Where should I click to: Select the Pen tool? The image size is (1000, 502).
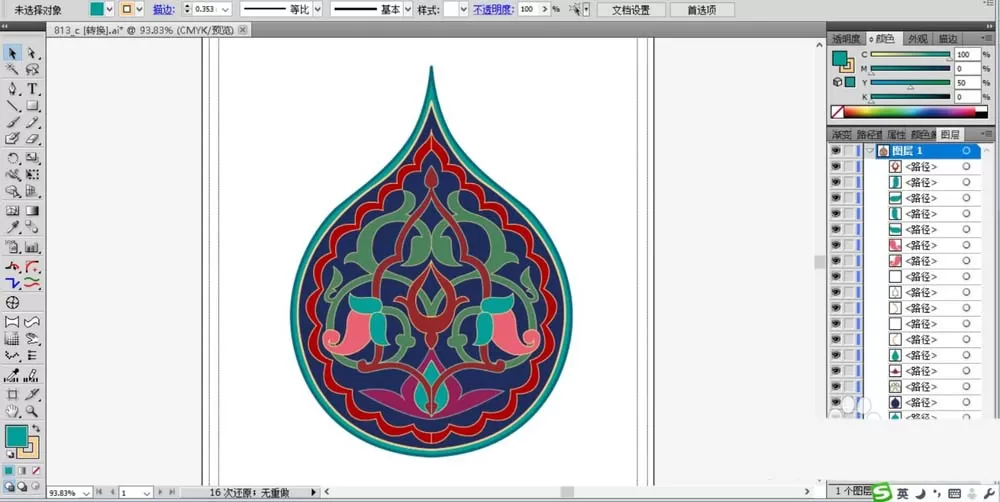coord(12,88)
